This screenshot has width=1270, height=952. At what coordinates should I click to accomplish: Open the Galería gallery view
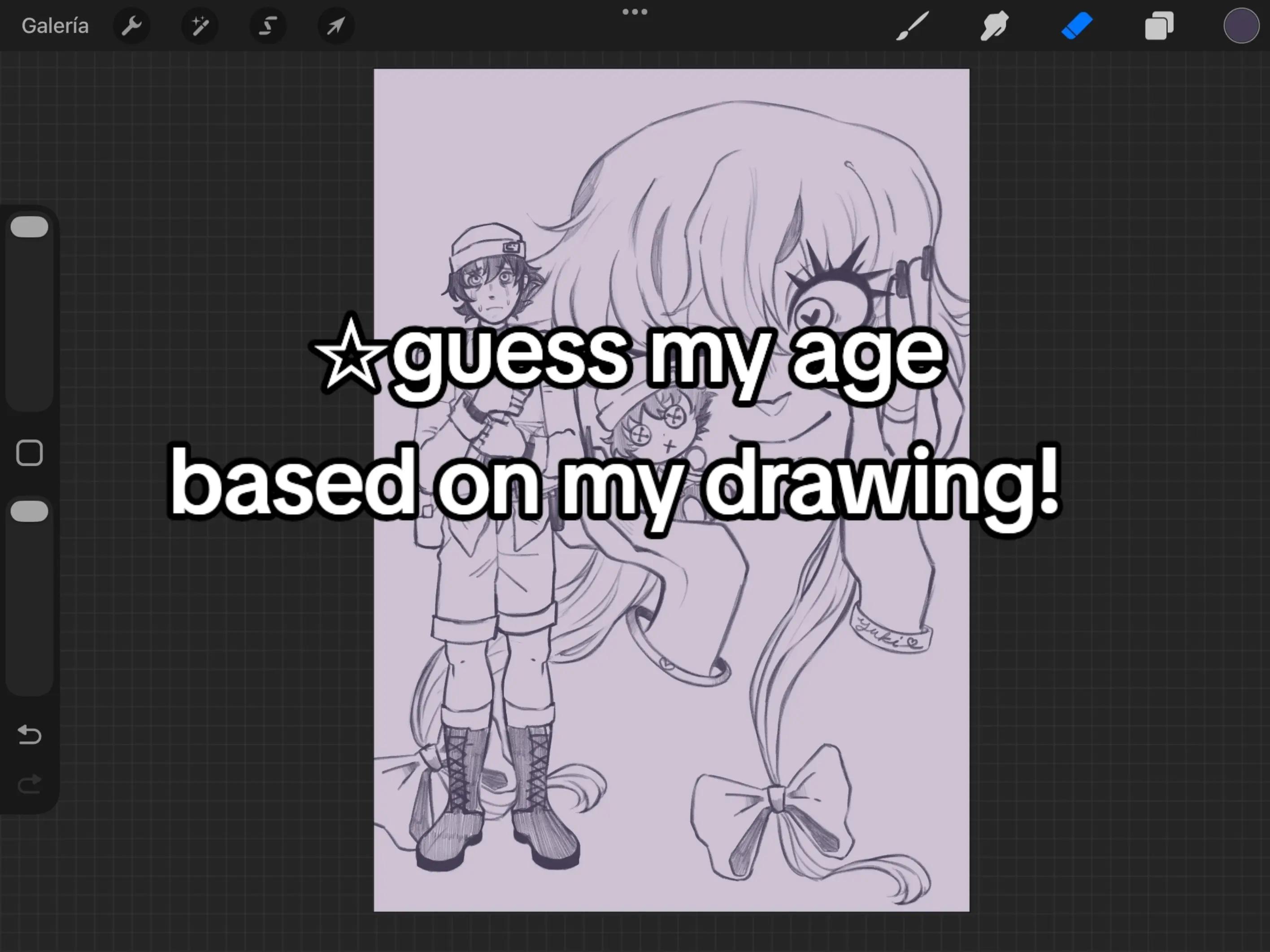55,26
